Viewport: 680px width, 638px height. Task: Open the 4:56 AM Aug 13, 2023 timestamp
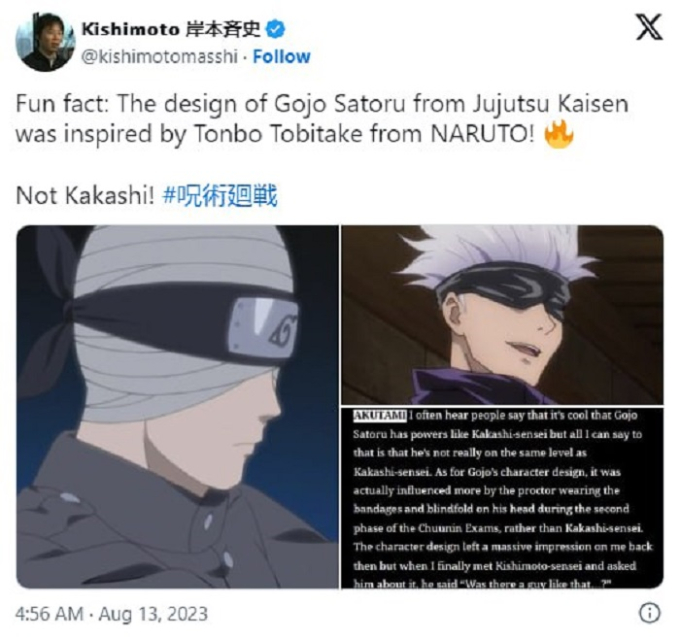point(112,614)
